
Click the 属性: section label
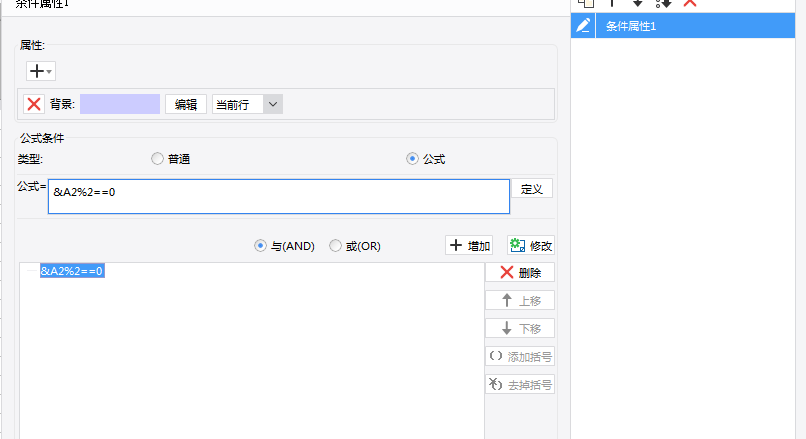click(x=32, y=45)
